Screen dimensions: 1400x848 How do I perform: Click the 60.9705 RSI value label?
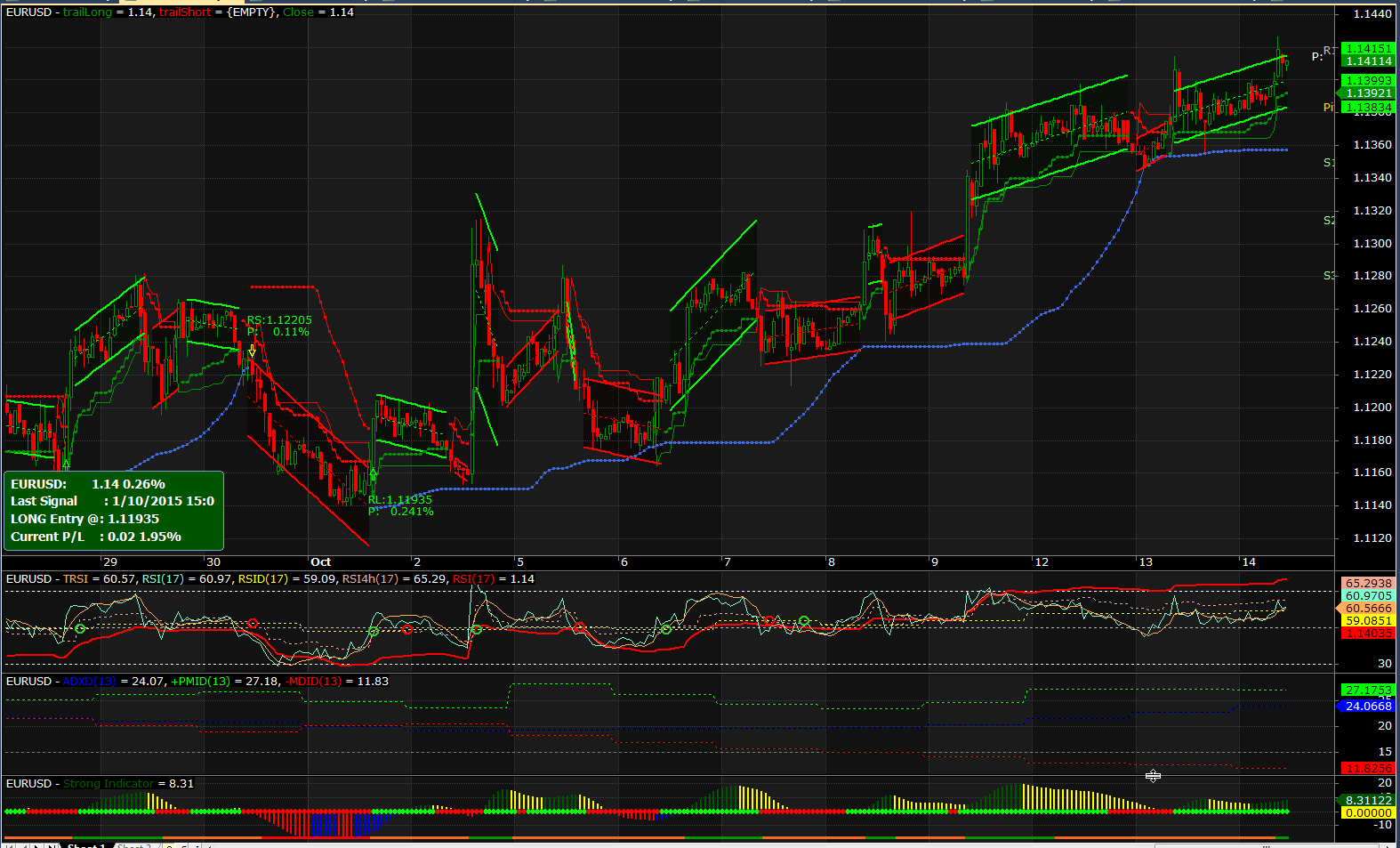[1368, 596]
